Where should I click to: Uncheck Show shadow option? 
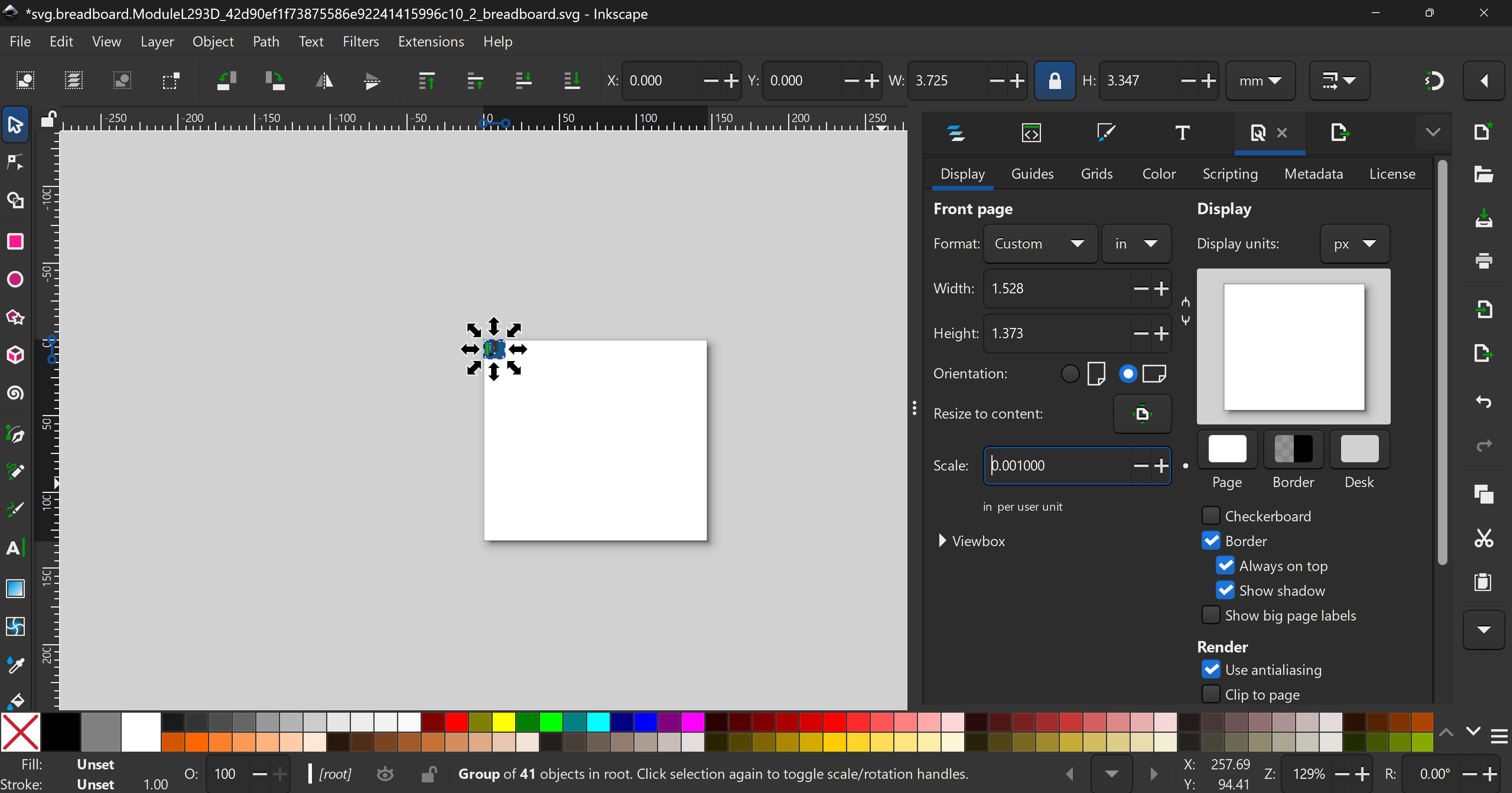1225,591
